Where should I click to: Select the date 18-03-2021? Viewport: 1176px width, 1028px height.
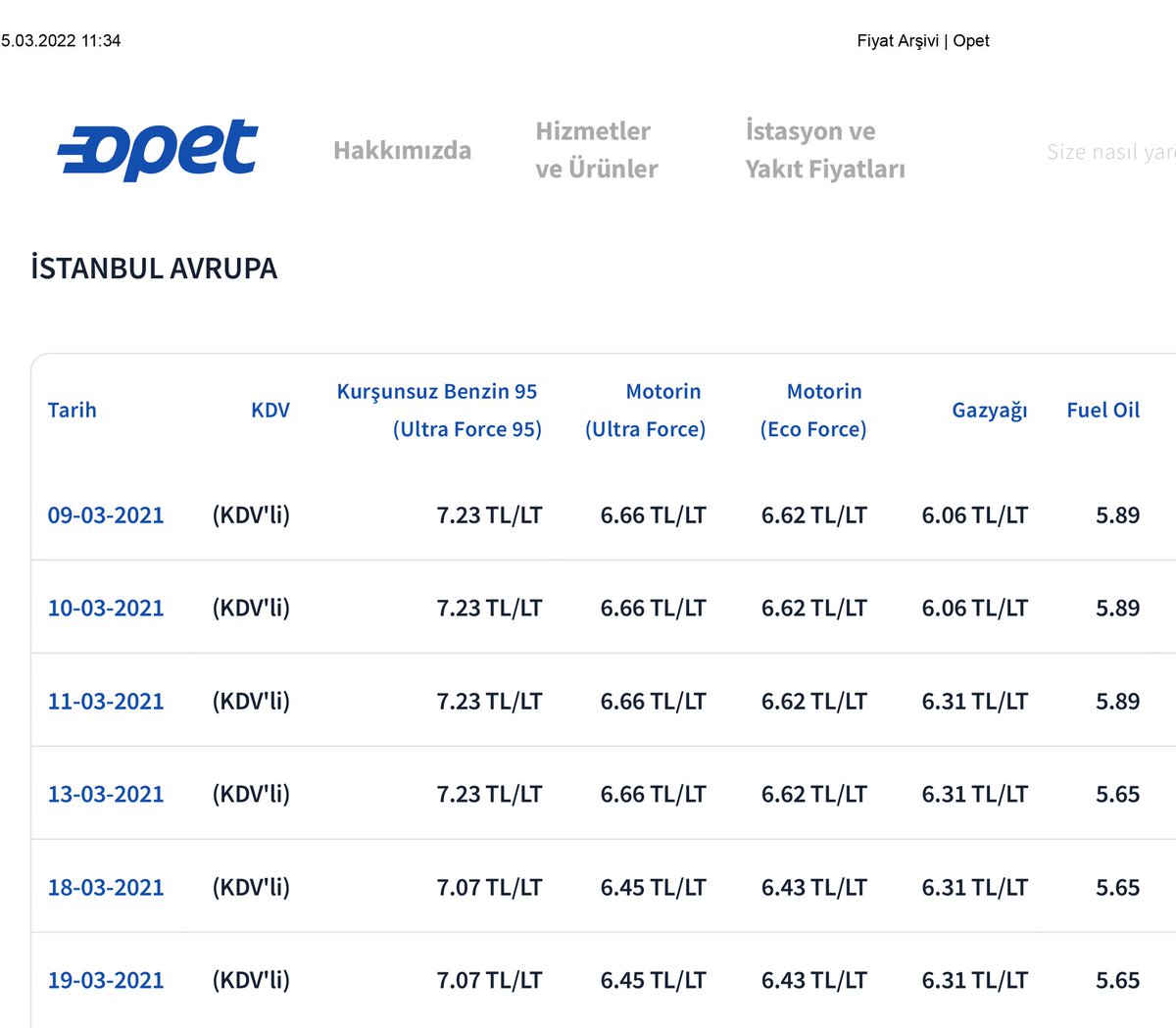pyautogui.click(x=106, y=887)
